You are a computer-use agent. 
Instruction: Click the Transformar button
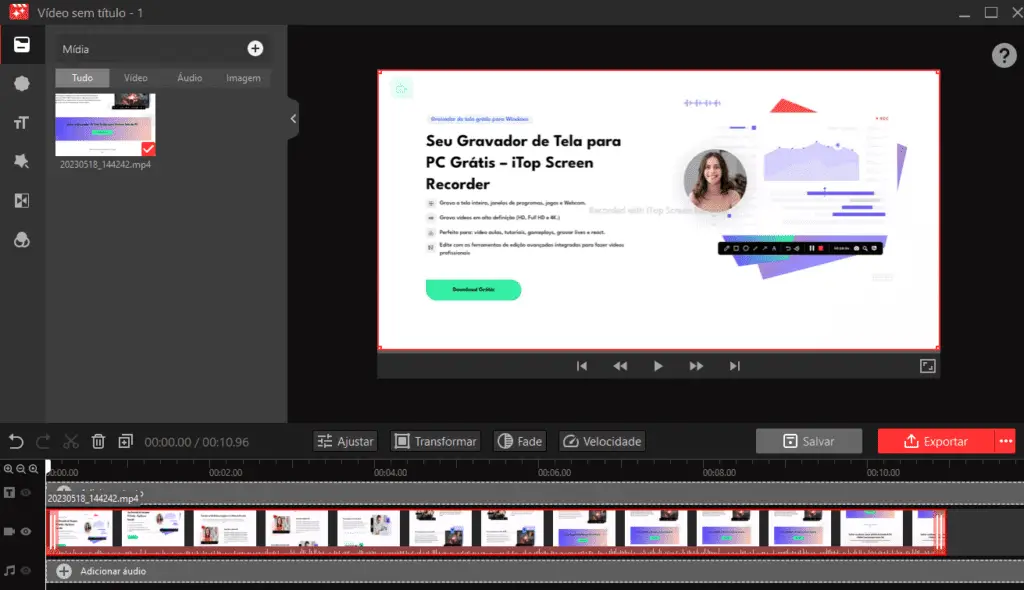[436, 442]
